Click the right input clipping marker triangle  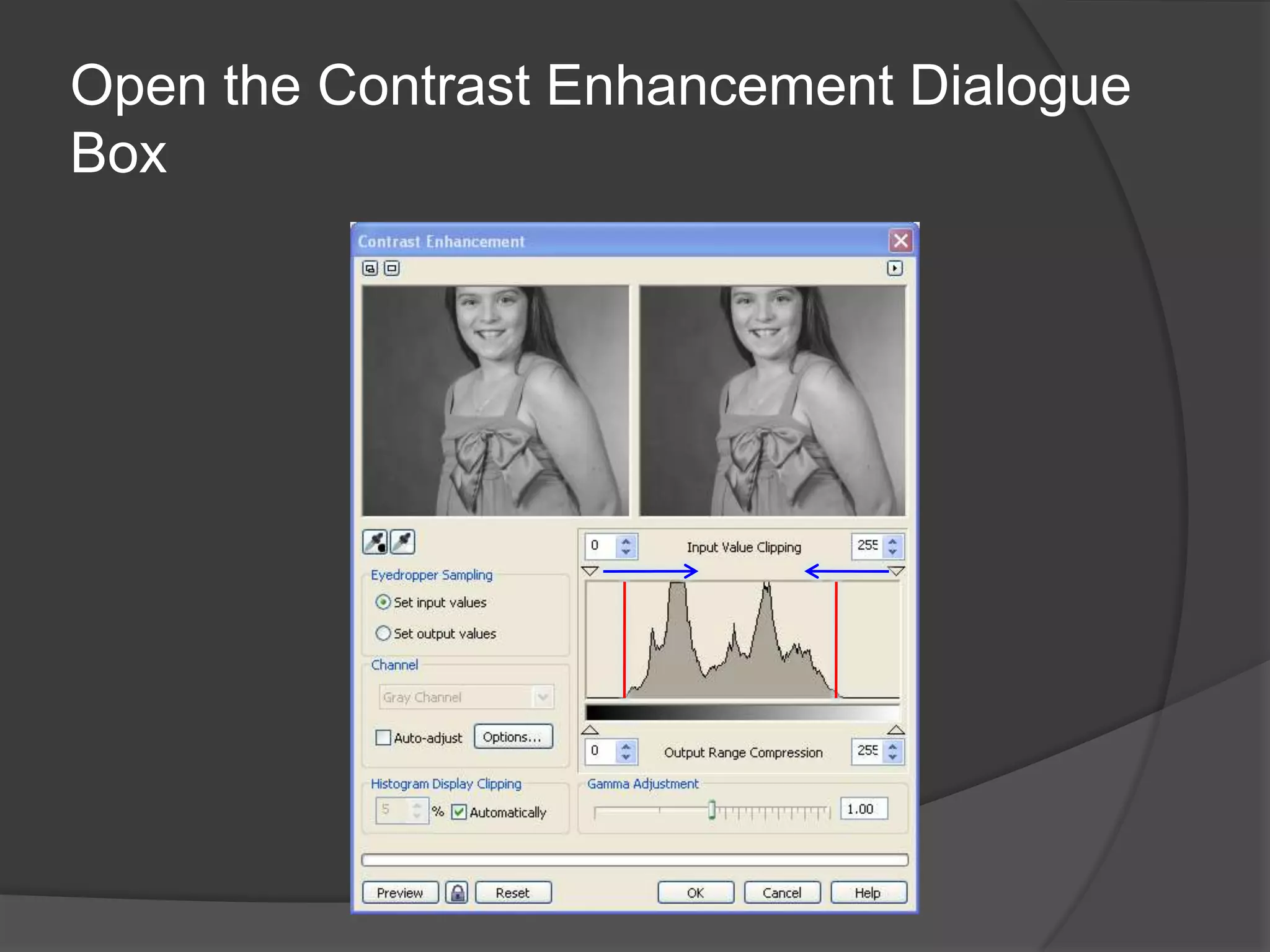tap(897, 570)
